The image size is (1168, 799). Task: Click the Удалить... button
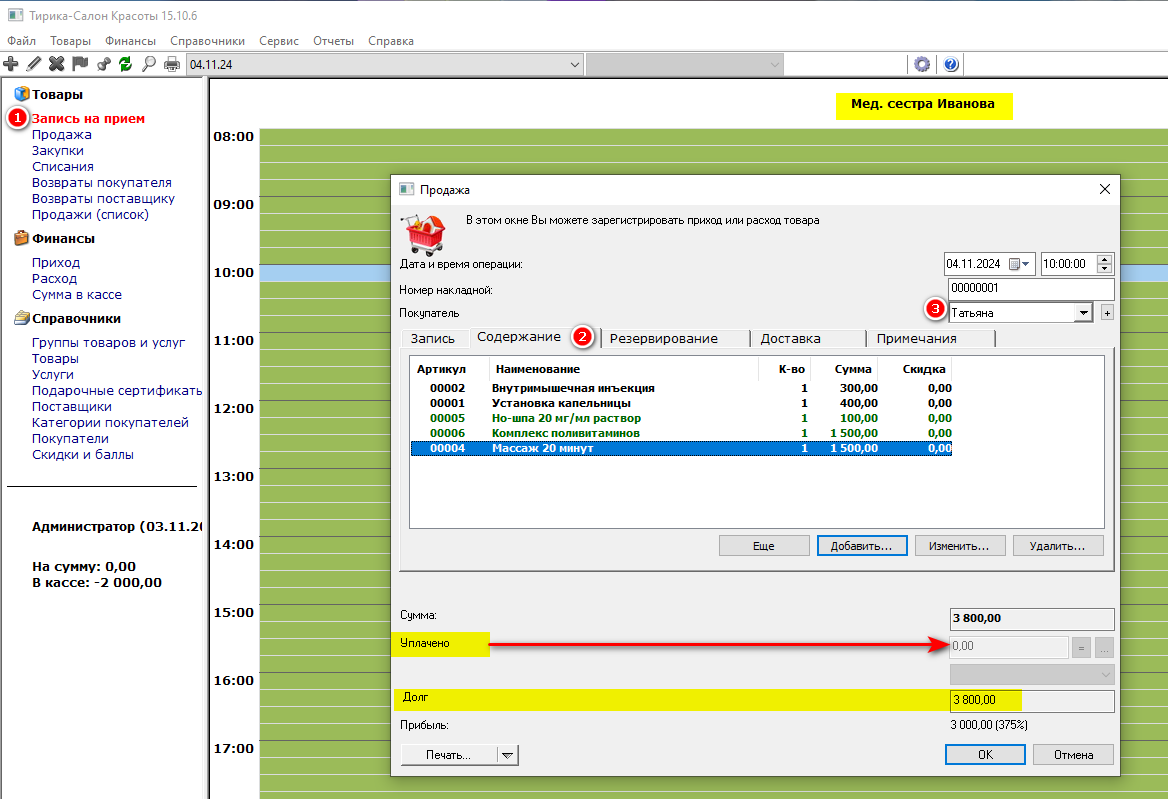click(x=1058, y=546)
